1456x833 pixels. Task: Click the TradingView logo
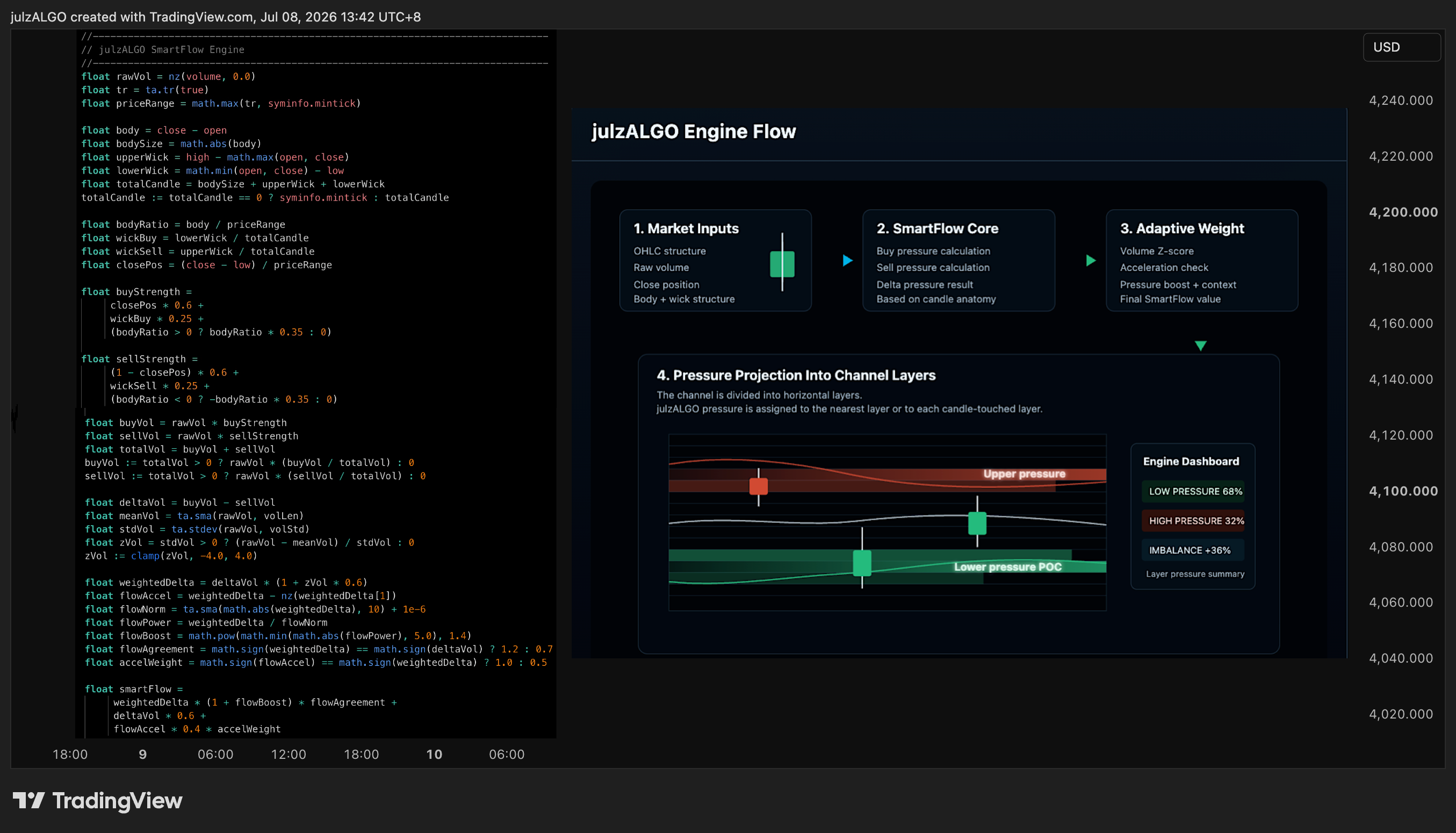[97, 800]
